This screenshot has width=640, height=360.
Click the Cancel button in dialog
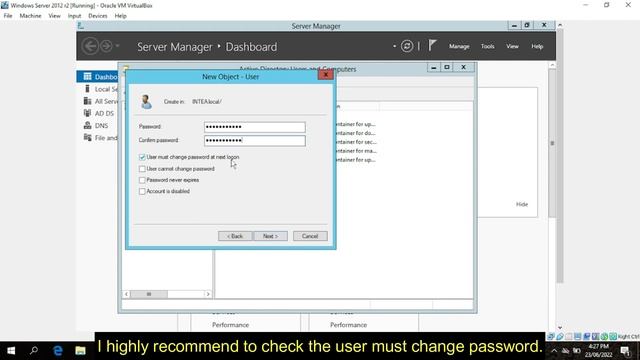pyautogui.click(x=310, y=236)
